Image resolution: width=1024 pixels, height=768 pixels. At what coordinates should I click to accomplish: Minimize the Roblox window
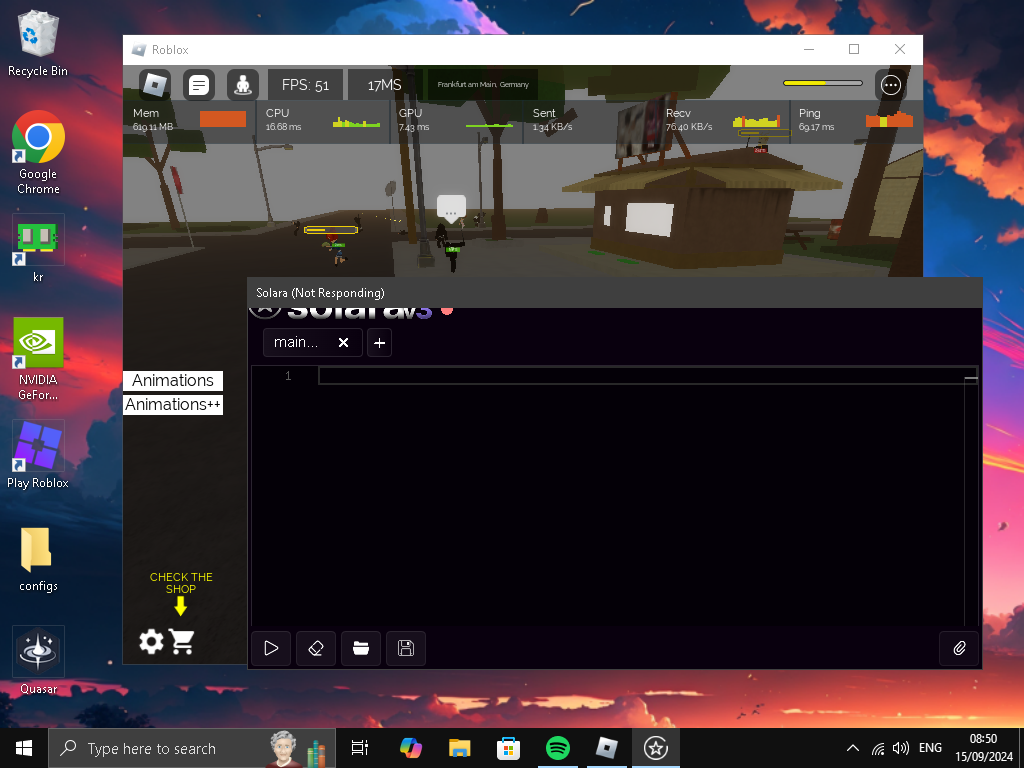[x=808, y=50]
